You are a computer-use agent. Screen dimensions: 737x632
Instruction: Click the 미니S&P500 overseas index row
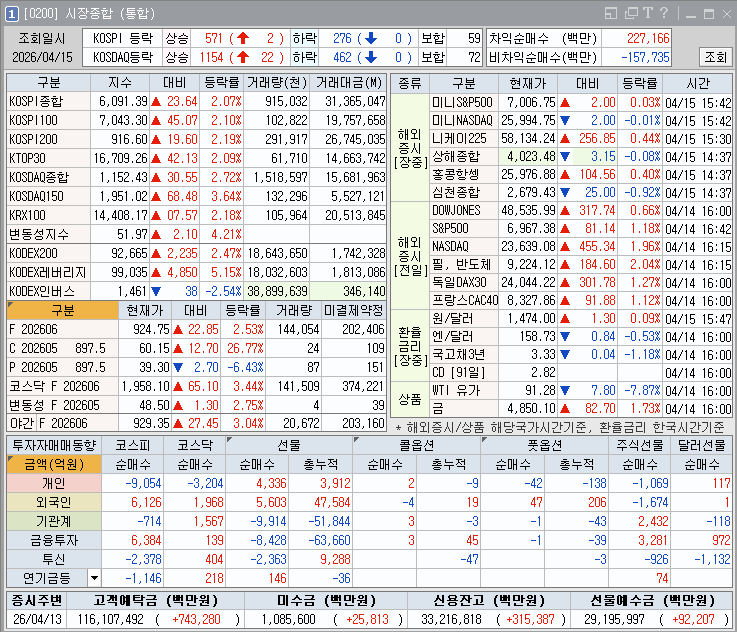(581, 102)
